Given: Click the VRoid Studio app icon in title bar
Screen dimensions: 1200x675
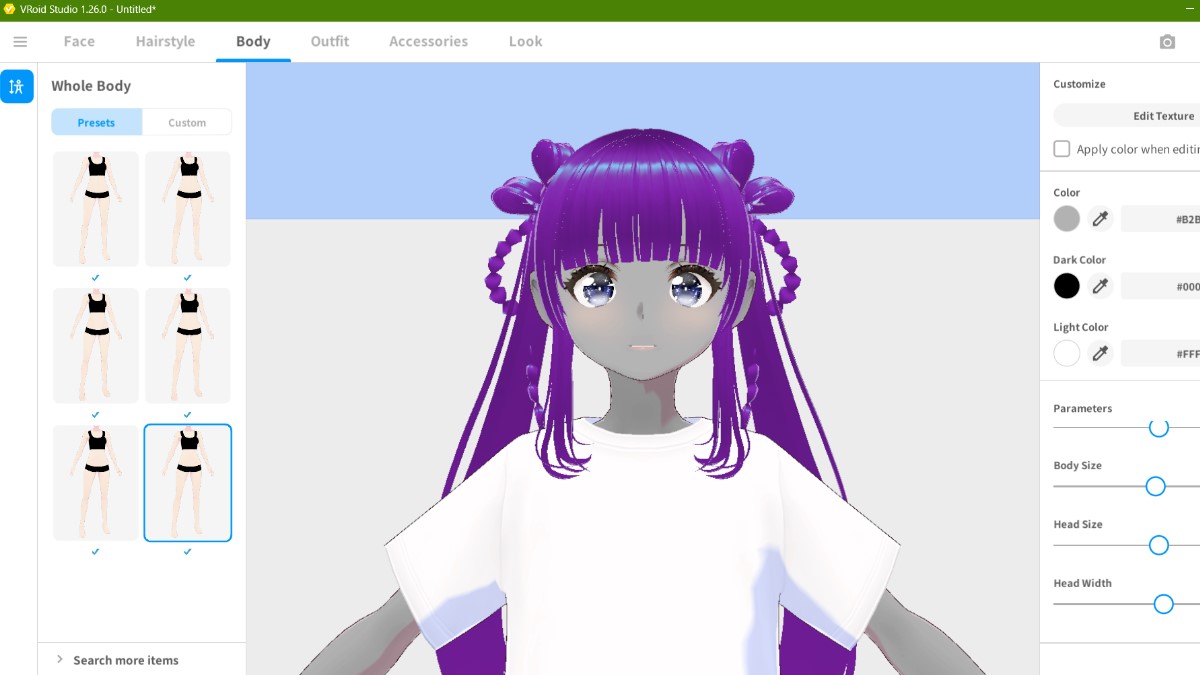Looking at the screenshot, I should click(x=9, y=9).
